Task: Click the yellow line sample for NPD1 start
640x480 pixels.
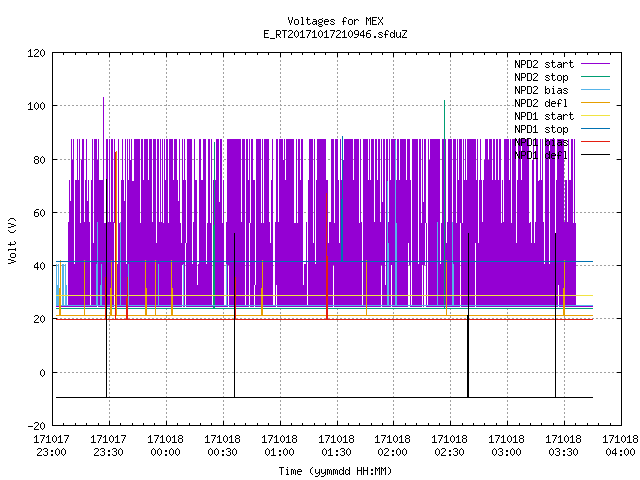Action: pos(595,116)
